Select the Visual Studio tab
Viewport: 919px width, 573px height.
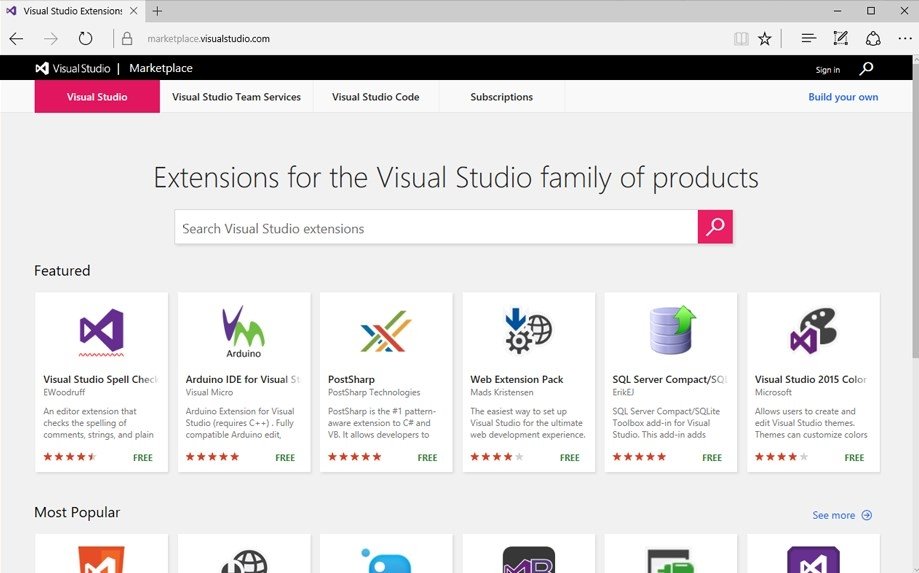coord(97,97)
